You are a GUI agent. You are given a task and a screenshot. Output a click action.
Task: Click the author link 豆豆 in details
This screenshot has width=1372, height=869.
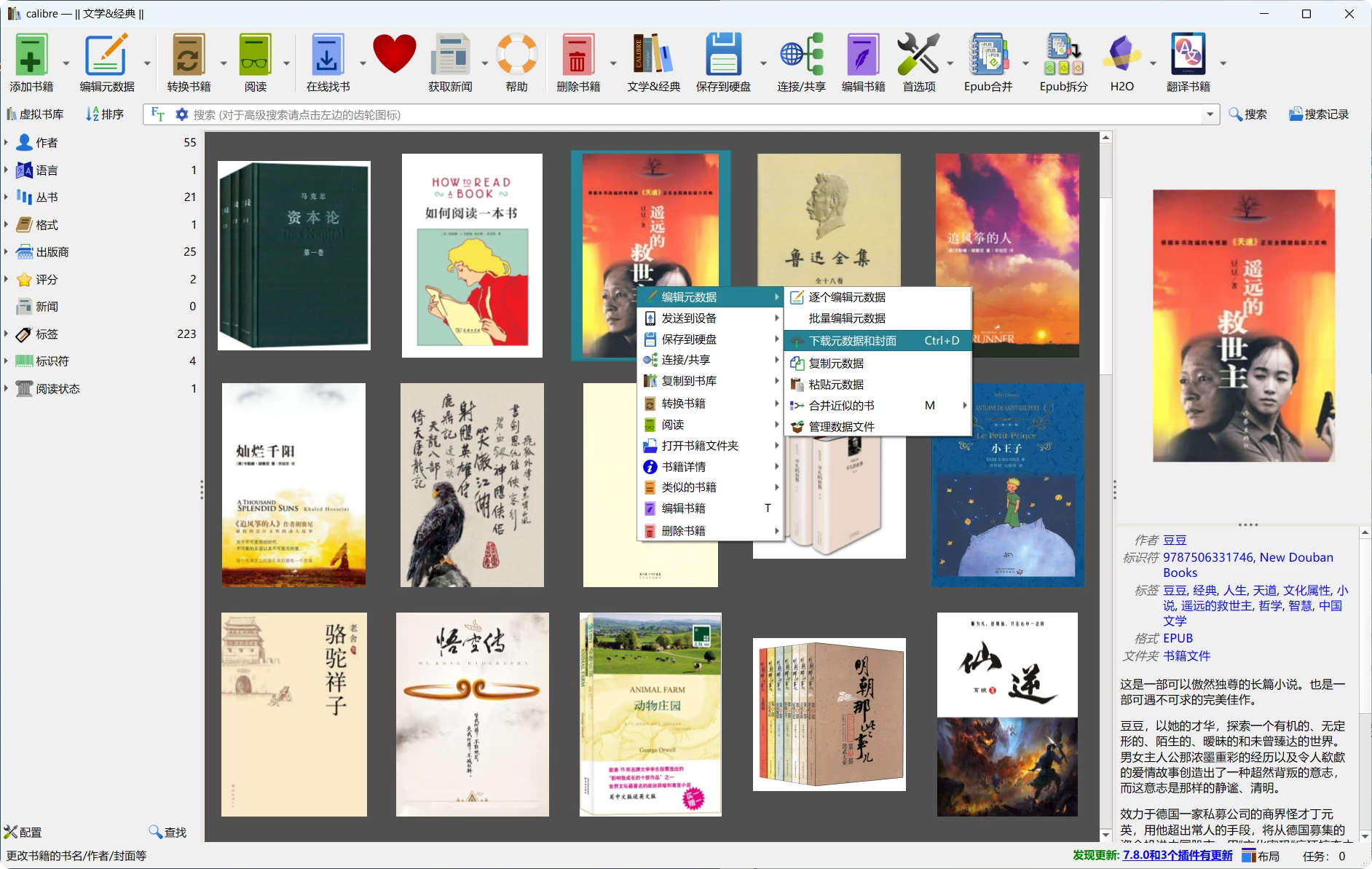click(1175, 540)
